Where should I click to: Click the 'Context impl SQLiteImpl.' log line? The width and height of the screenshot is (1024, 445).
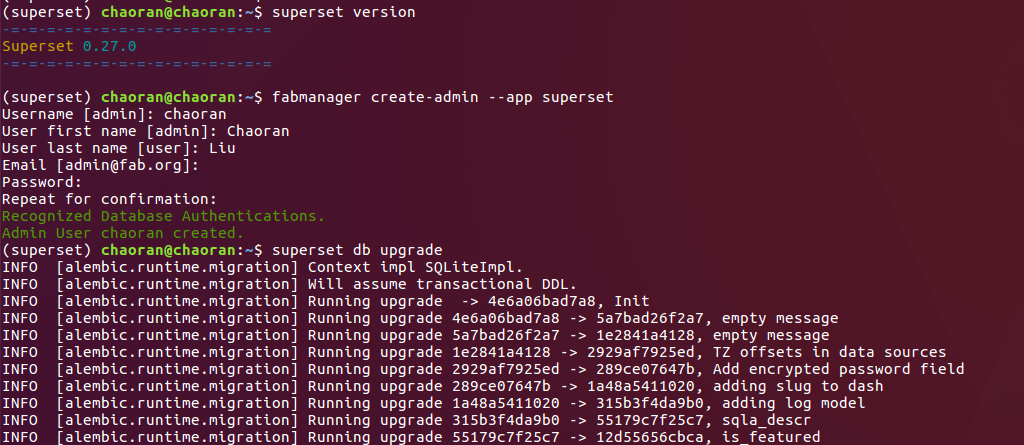click(x=263, y=267)
